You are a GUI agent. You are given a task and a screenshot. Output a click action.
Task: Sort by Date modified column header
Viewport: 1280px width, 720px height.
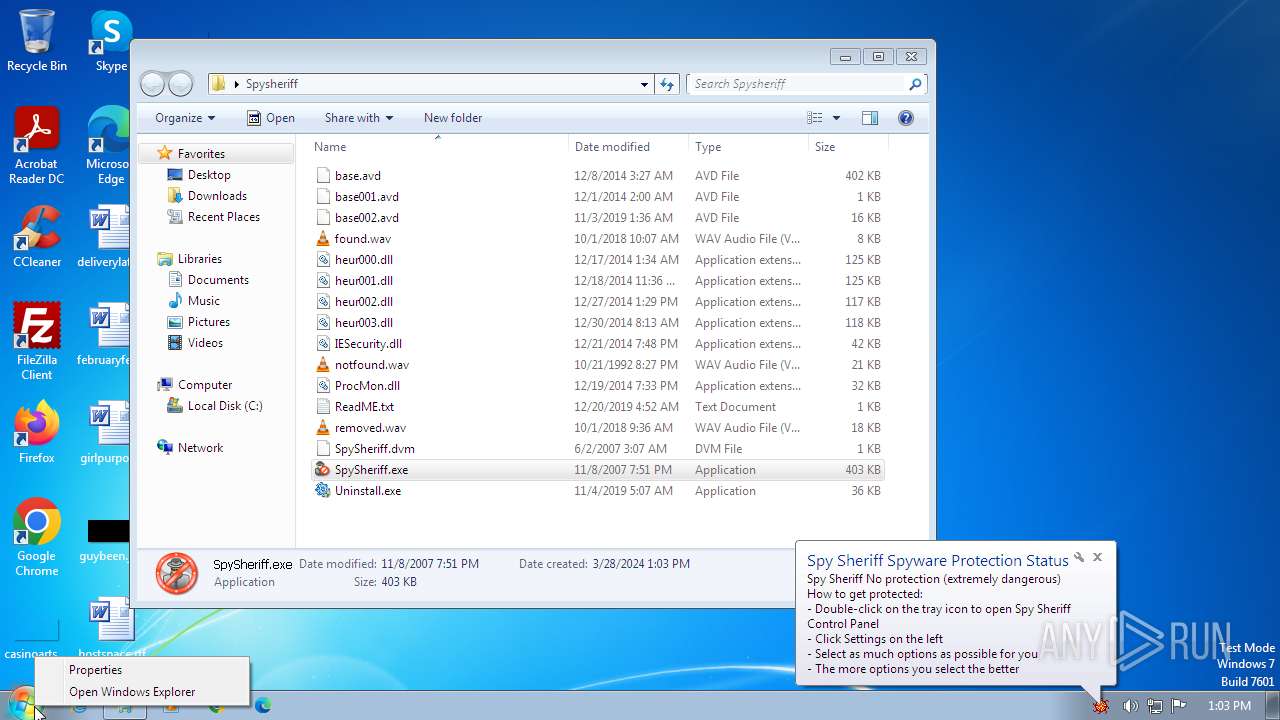629,147
